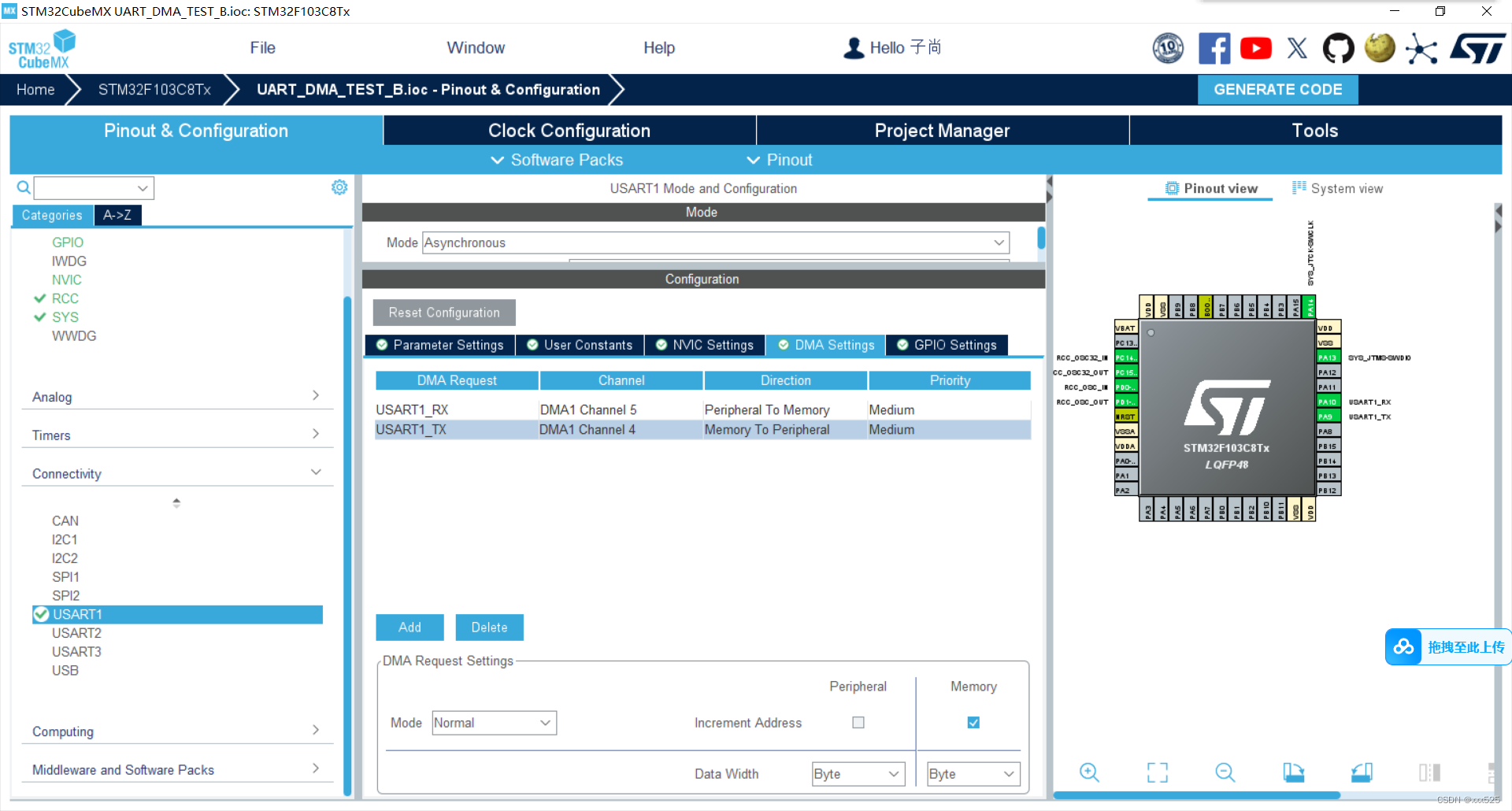The height and width of the screenshot is (811, 1512).
Task: Expand the Computing category
Action: 177,731
